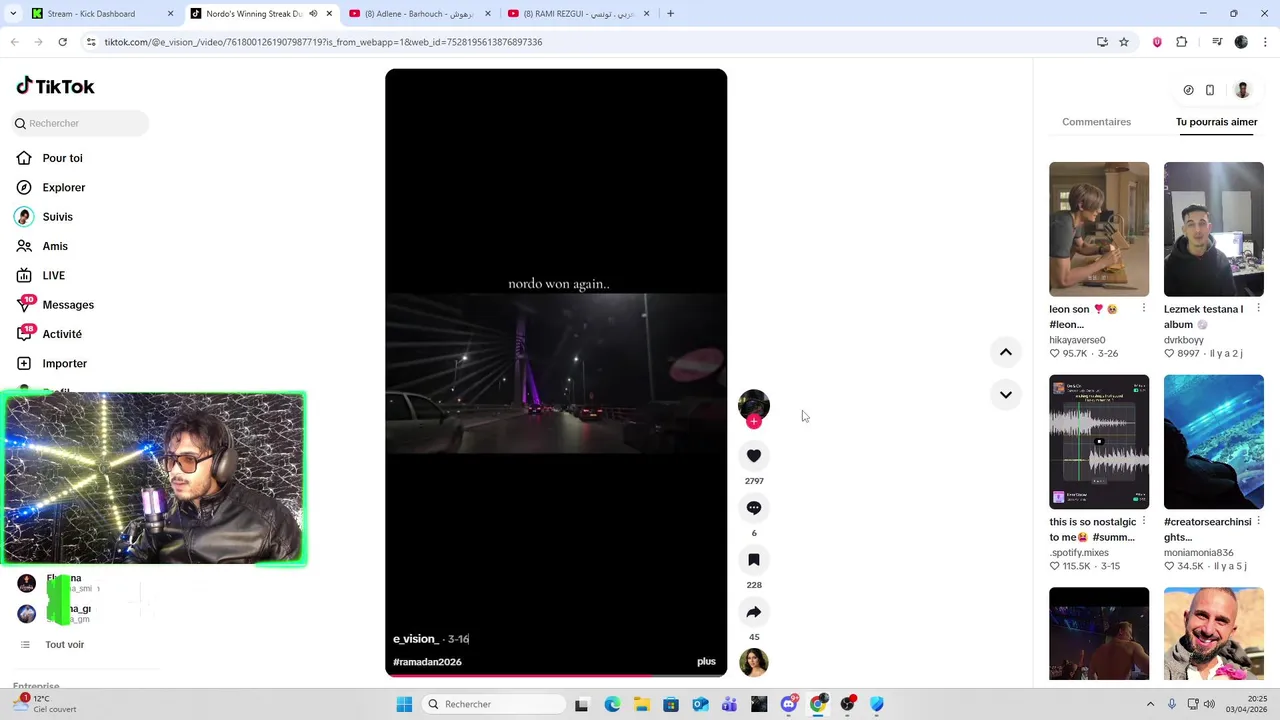Open the tab search dropdown arrow
Image resolution: width=1280 pixels, height=720 pixels.
(x=12, y=14)
